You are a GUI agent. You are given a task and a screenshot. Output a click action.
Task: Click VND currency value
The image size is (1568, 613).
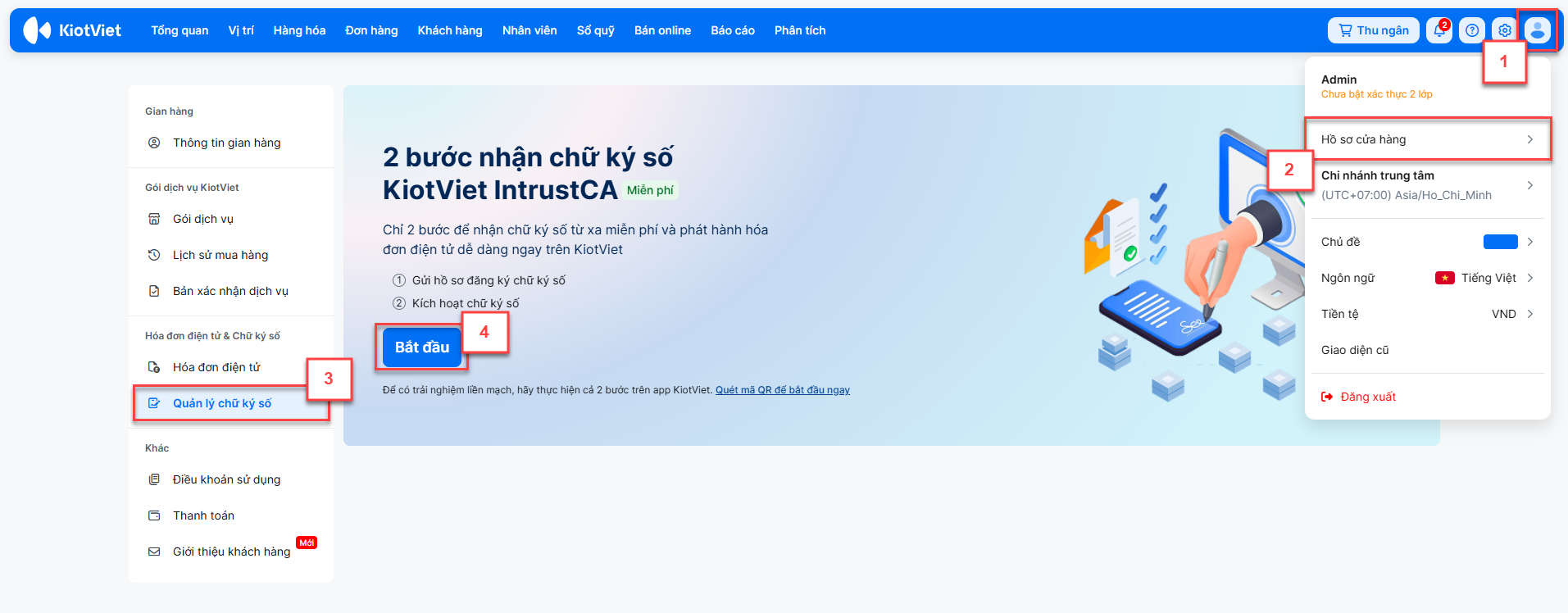coord(1504,314)
